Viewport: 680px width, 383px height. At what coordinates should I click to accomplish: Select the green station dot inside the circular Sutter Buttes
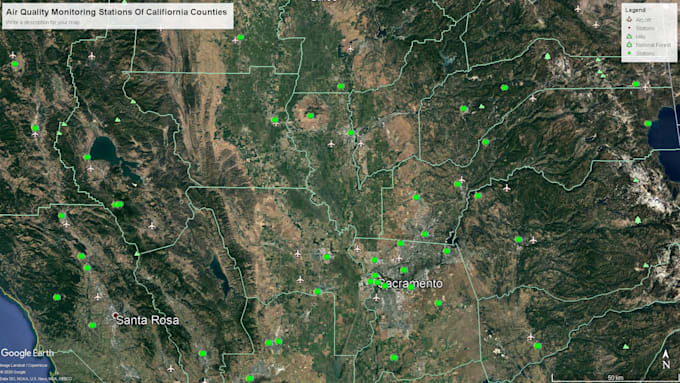(x=311, y=115)
